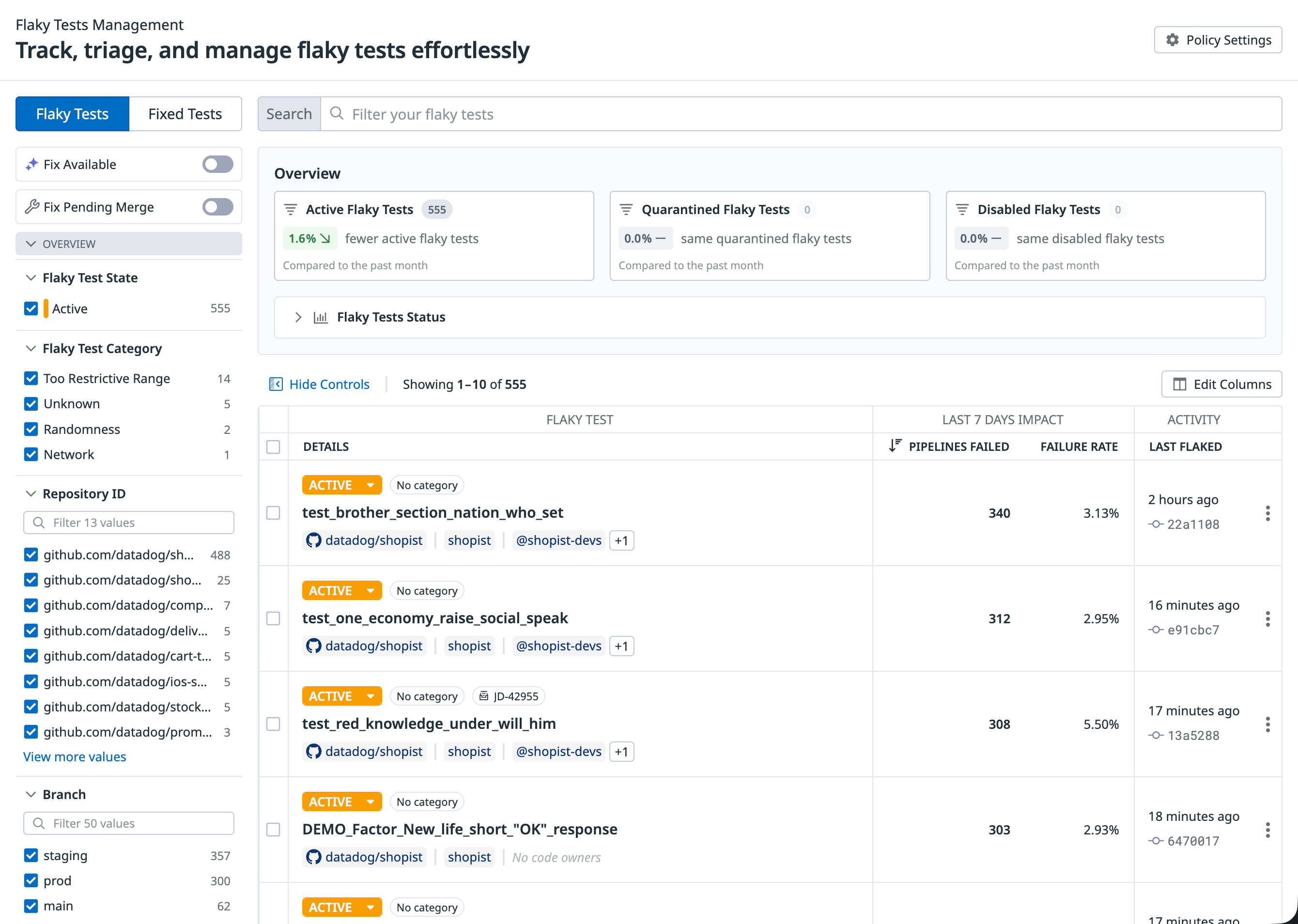Image resolution: width=1298 pixels, height=924 pixels.
Task: Enable the Fix Available toggle
Action: tap(217, 165)
